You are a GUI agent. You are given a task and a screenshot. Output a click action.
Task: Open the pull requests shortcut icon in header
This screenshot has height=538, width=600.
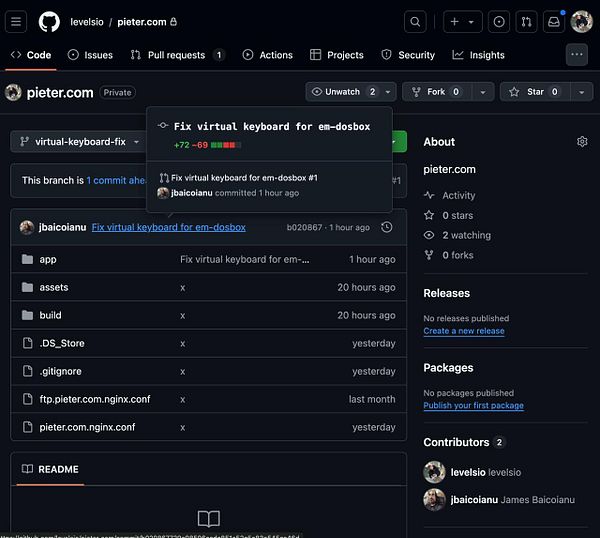(526, 22)
